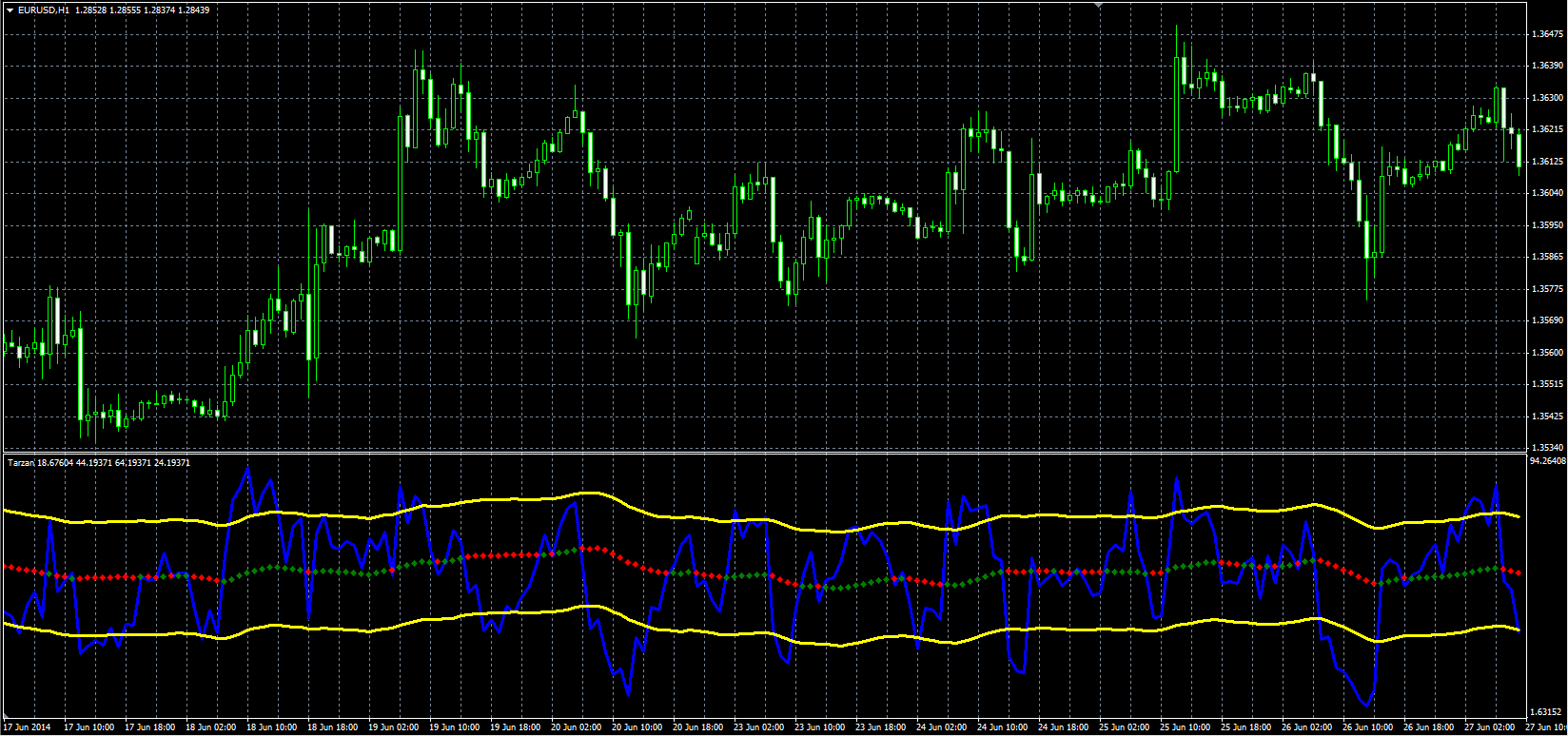The width and height of the screenshot is (1568, 736).
Task: Click the 24 Jun 02:00 time axis label
Action: pyautogui.click(x=943, y=727)
